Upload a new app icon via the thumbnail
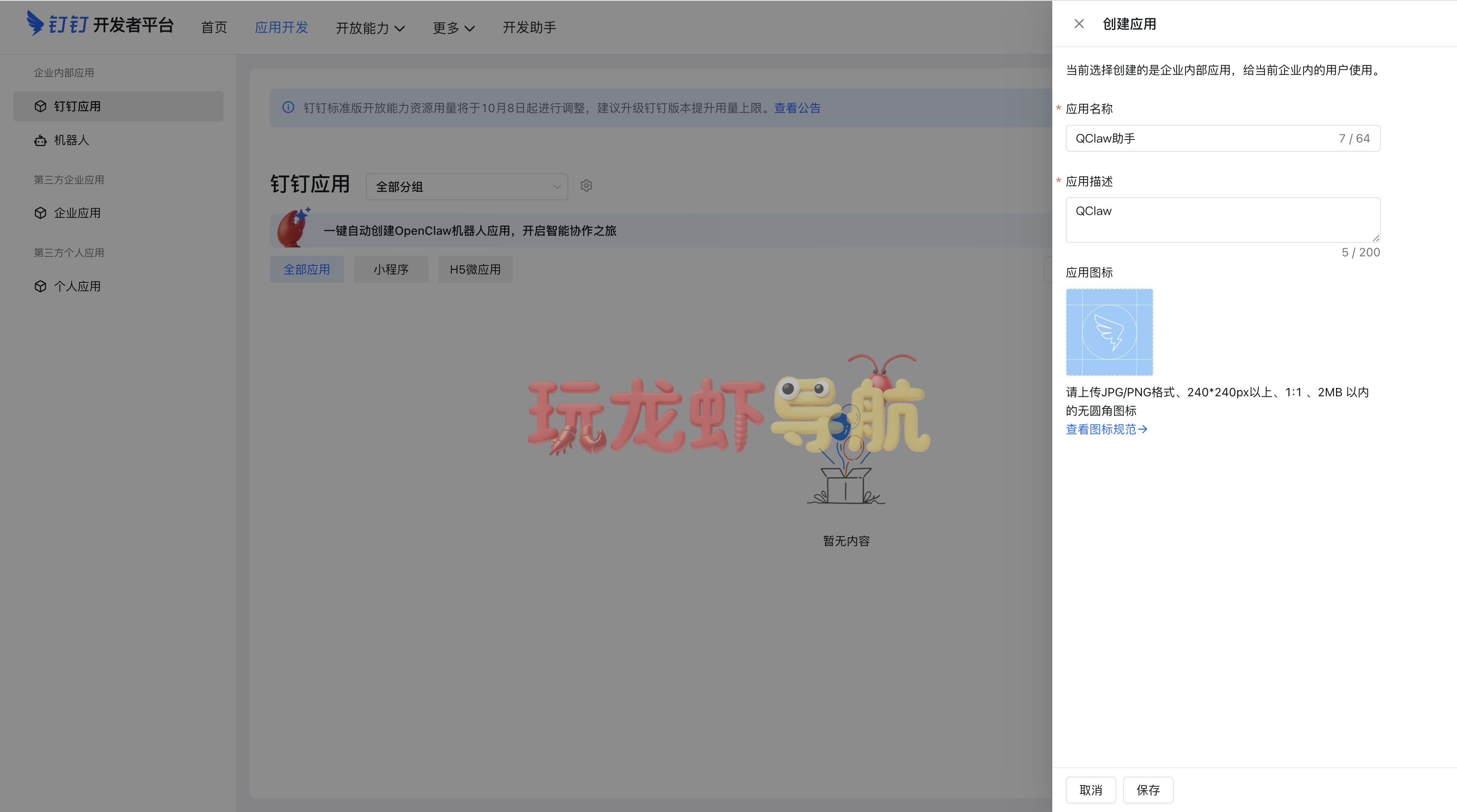Screen dimensions: 1457x812 tap(1109, 332)
